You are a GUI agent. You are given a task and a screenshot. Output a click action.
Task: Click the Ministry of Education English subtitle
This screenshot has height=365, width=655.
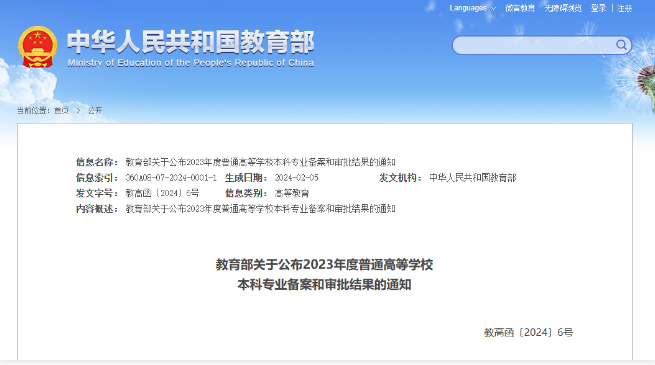point(190,63)
